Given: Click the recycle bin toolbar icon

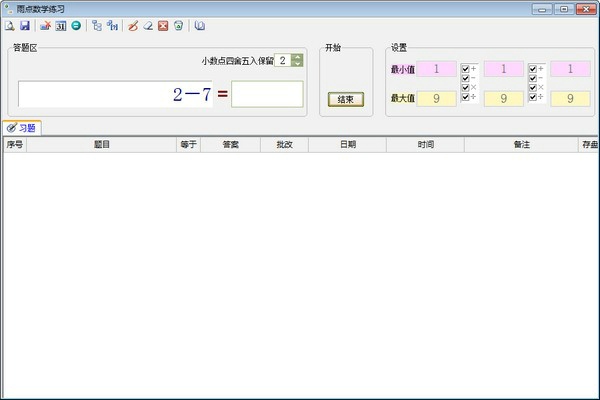Looking at the screenshot, I should coord(178,25).
